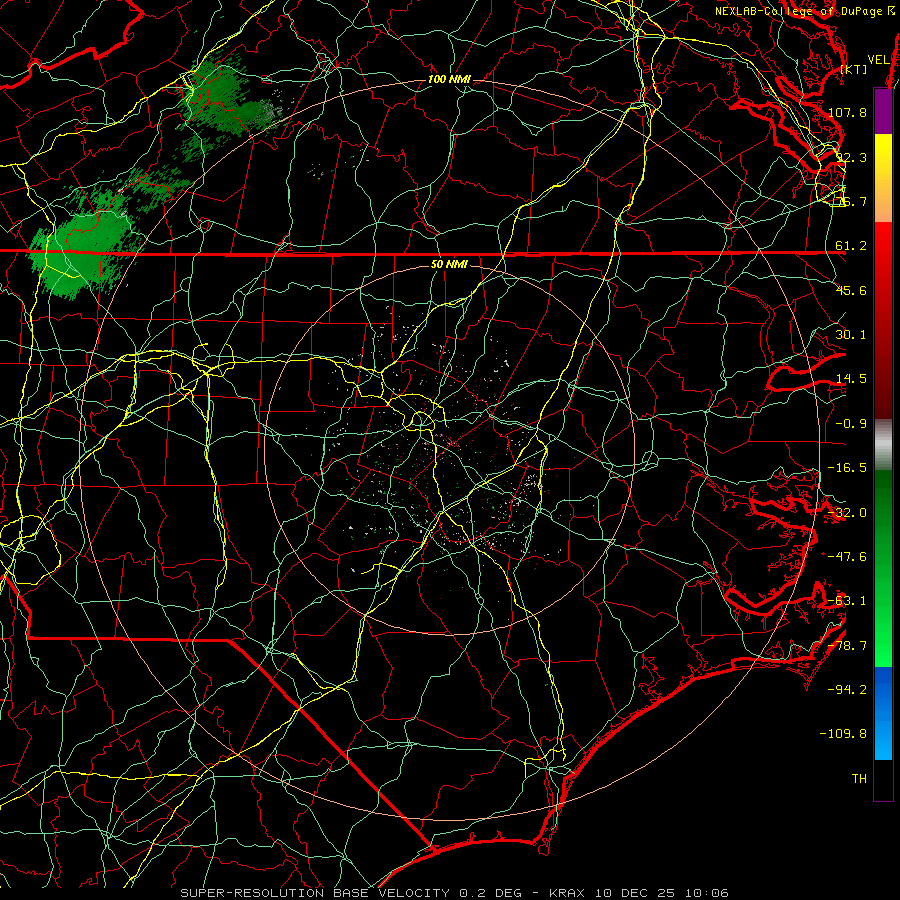Click the 30.1 legend value

pos(851,335)
